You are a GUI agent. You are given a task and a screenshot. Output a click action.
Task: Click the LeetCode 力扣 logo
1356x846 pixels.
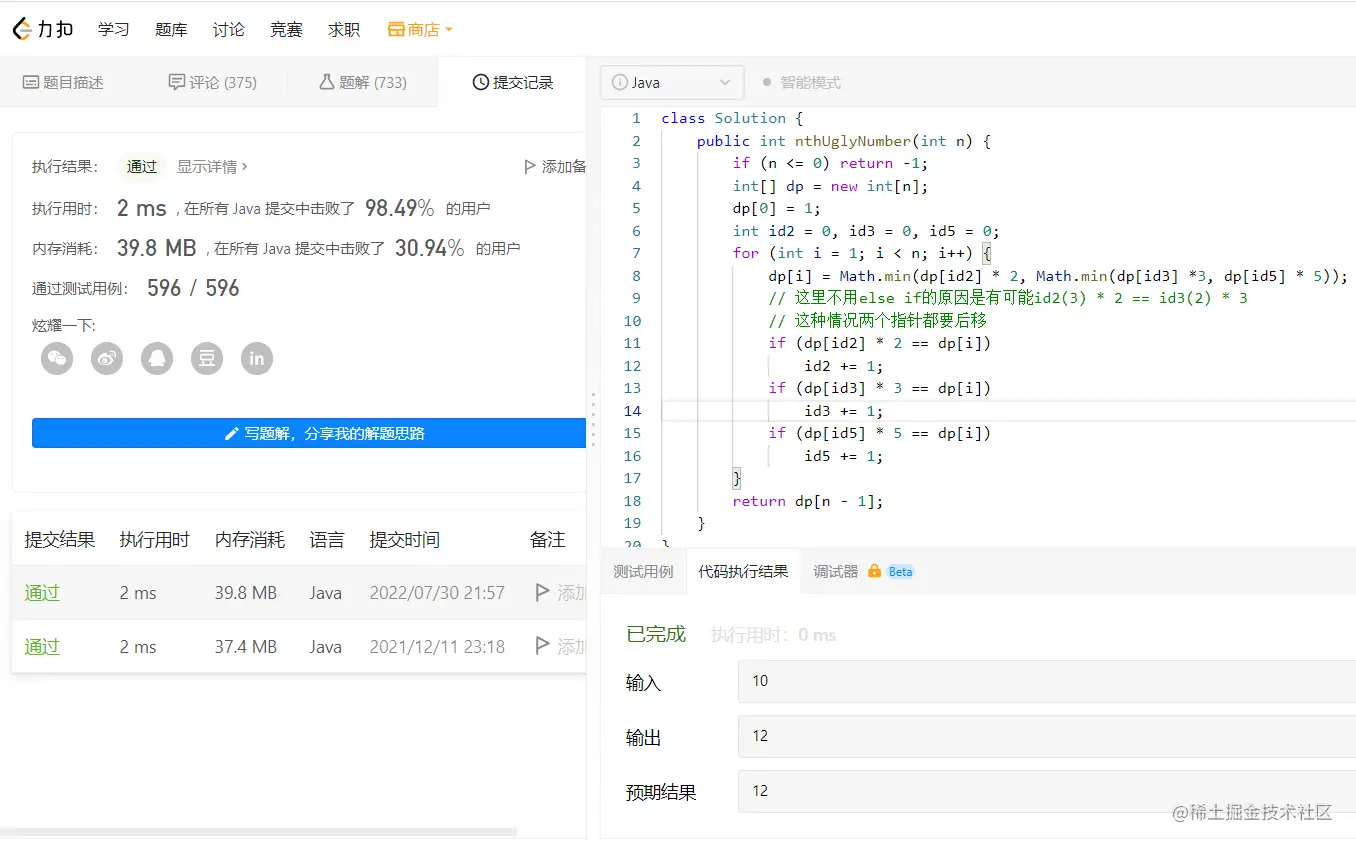(x=43, y=29)
